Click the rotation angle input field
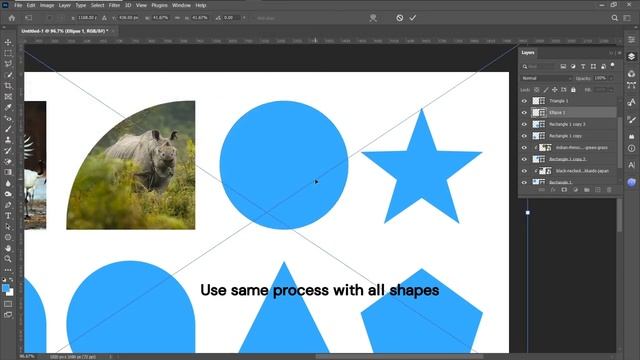This screenshot has width=640, height=360. (x=231, y=18)
